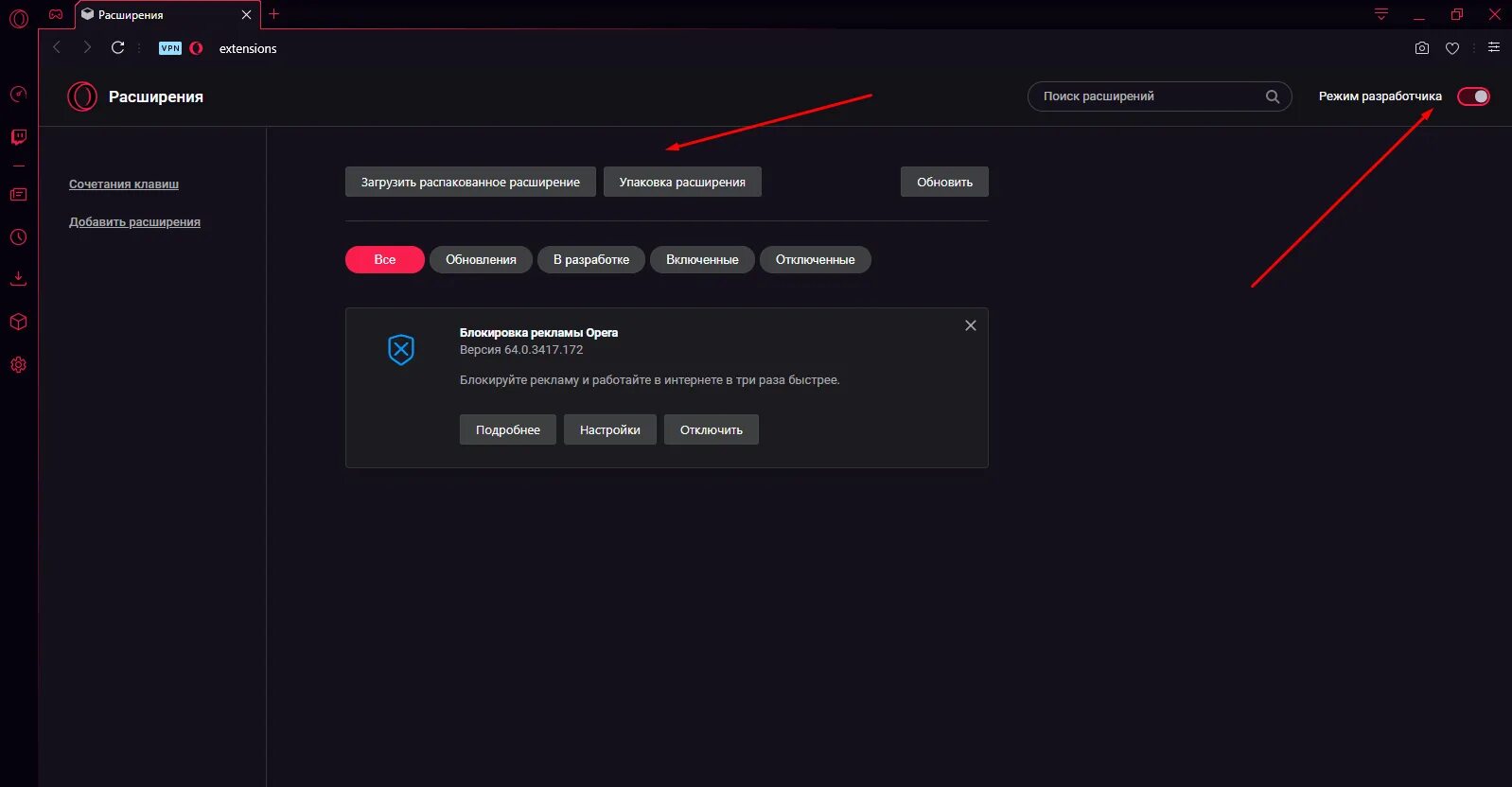Select the Включенные filter

[x=702, y=260]
